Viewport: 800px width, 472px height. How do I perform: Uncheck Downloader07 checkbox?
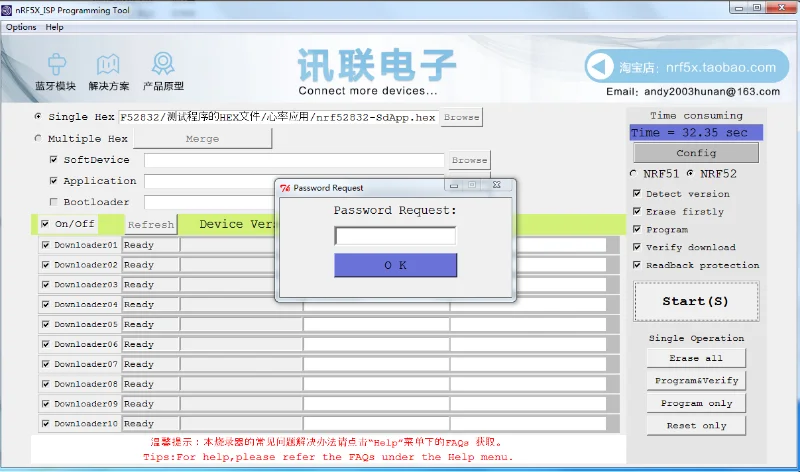pos(46,364)
